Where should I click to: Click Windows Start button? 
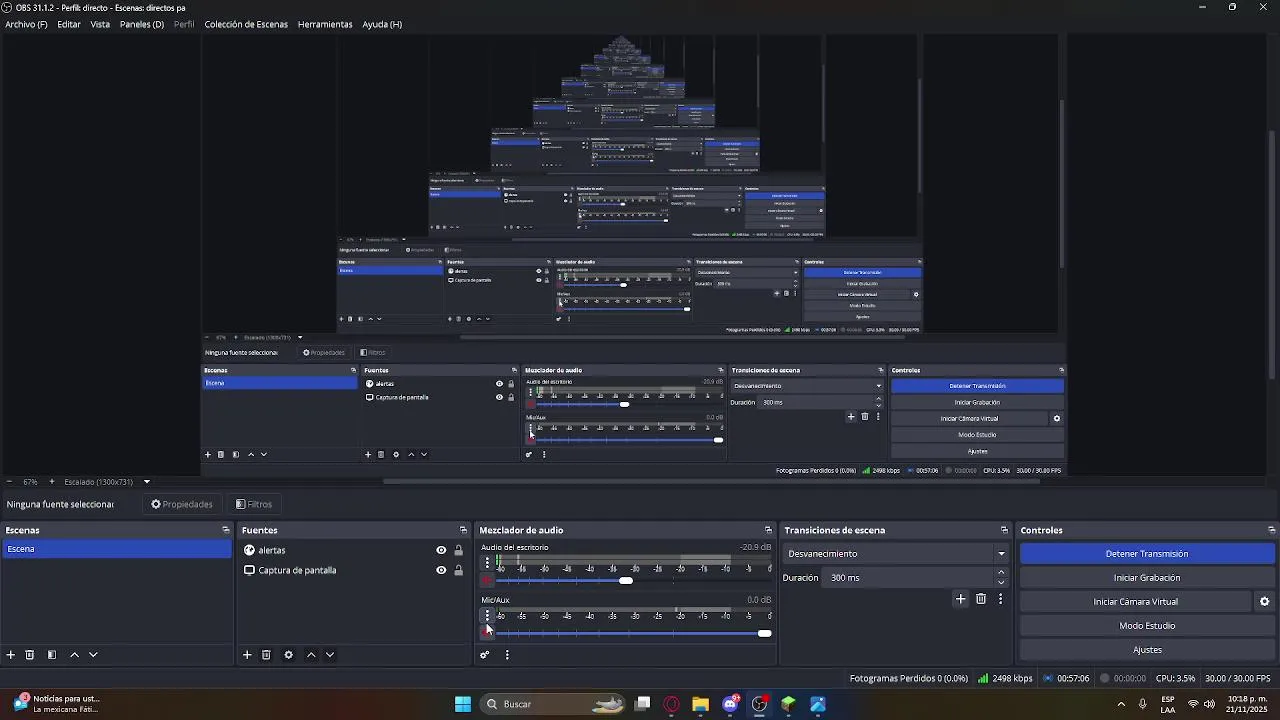click(463, 704)
